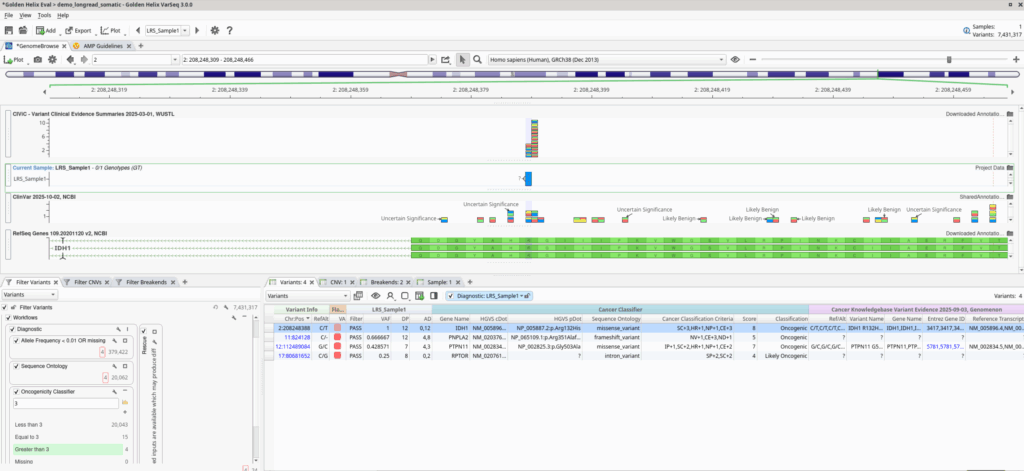Viewport: 1024px width, 471px height.
Task: Navigate forward in genome browser history
Action: pyautogui.click(x=83, y=59)
